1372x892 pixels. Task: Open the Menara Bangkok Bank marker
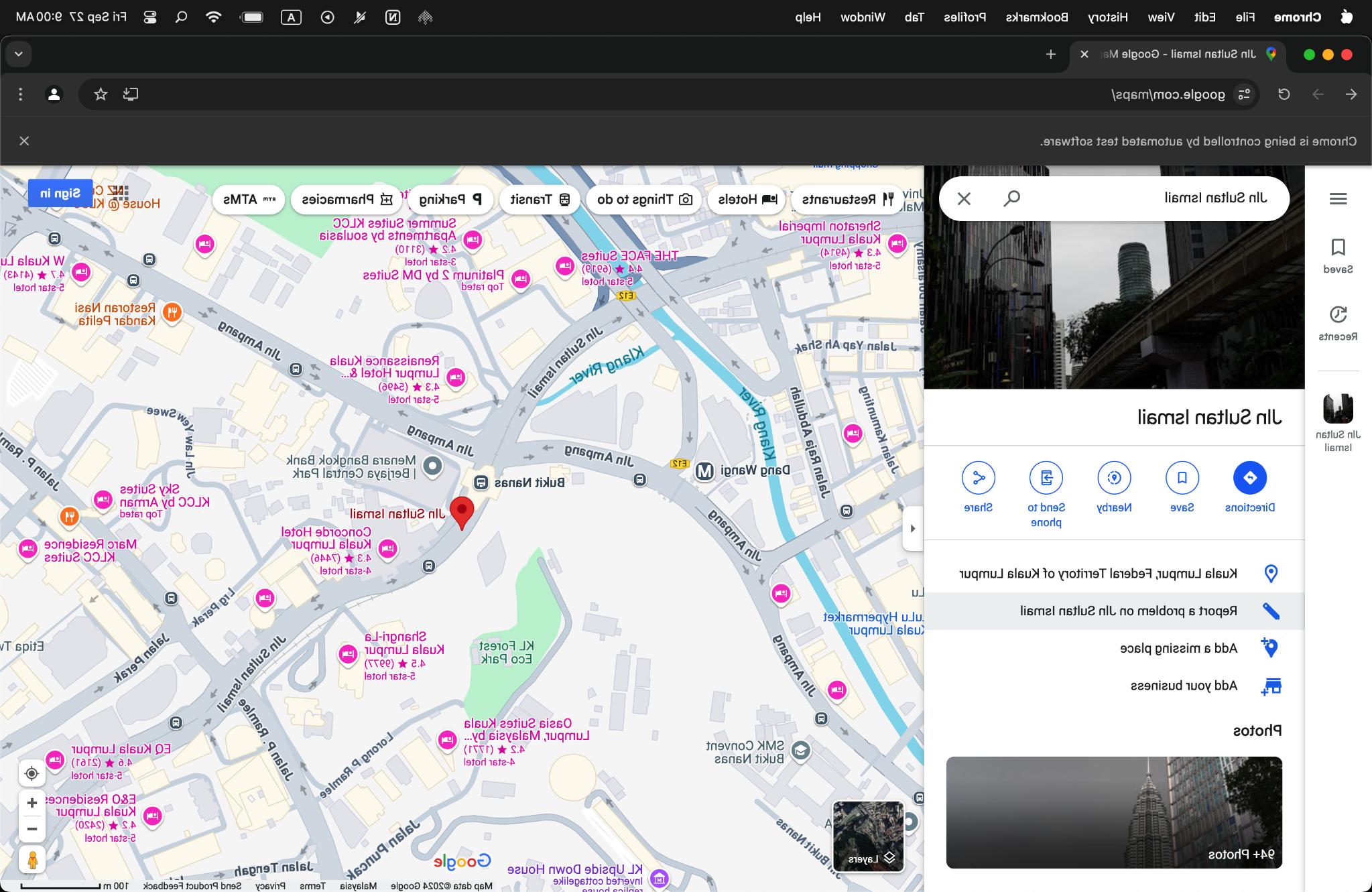pos(433,466)
